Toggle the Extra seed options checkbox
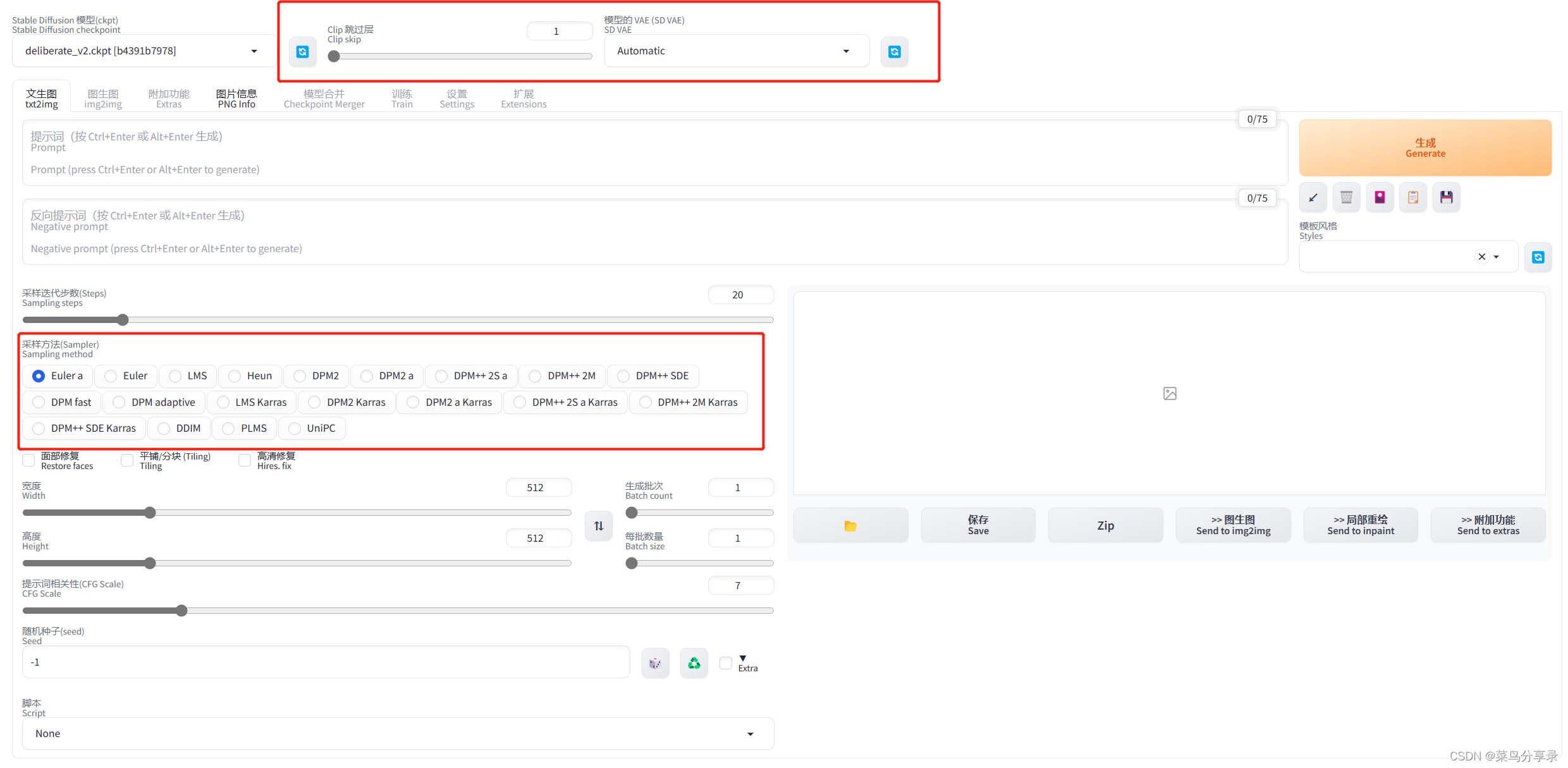Image resolution: width=1568 pixels, height=768 pixels. 726,662
